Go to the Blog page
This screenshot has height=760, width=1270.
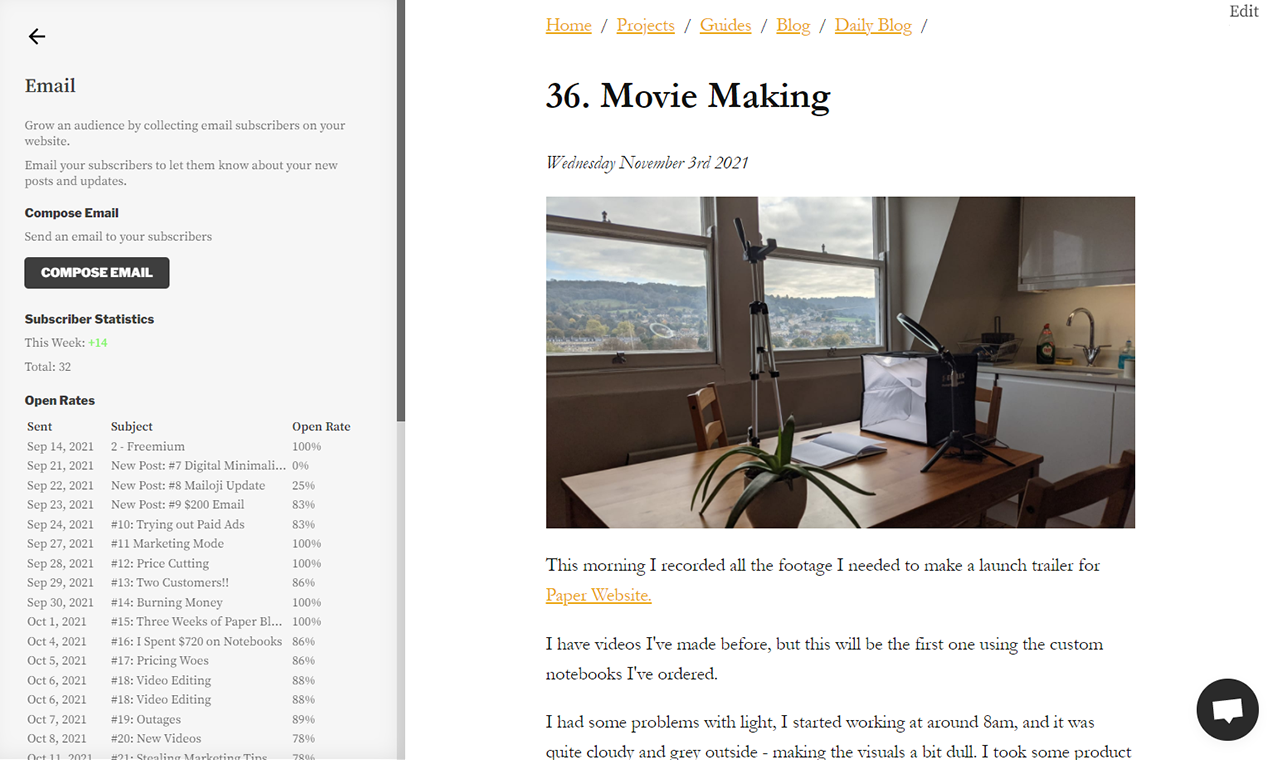pos(793,25)
